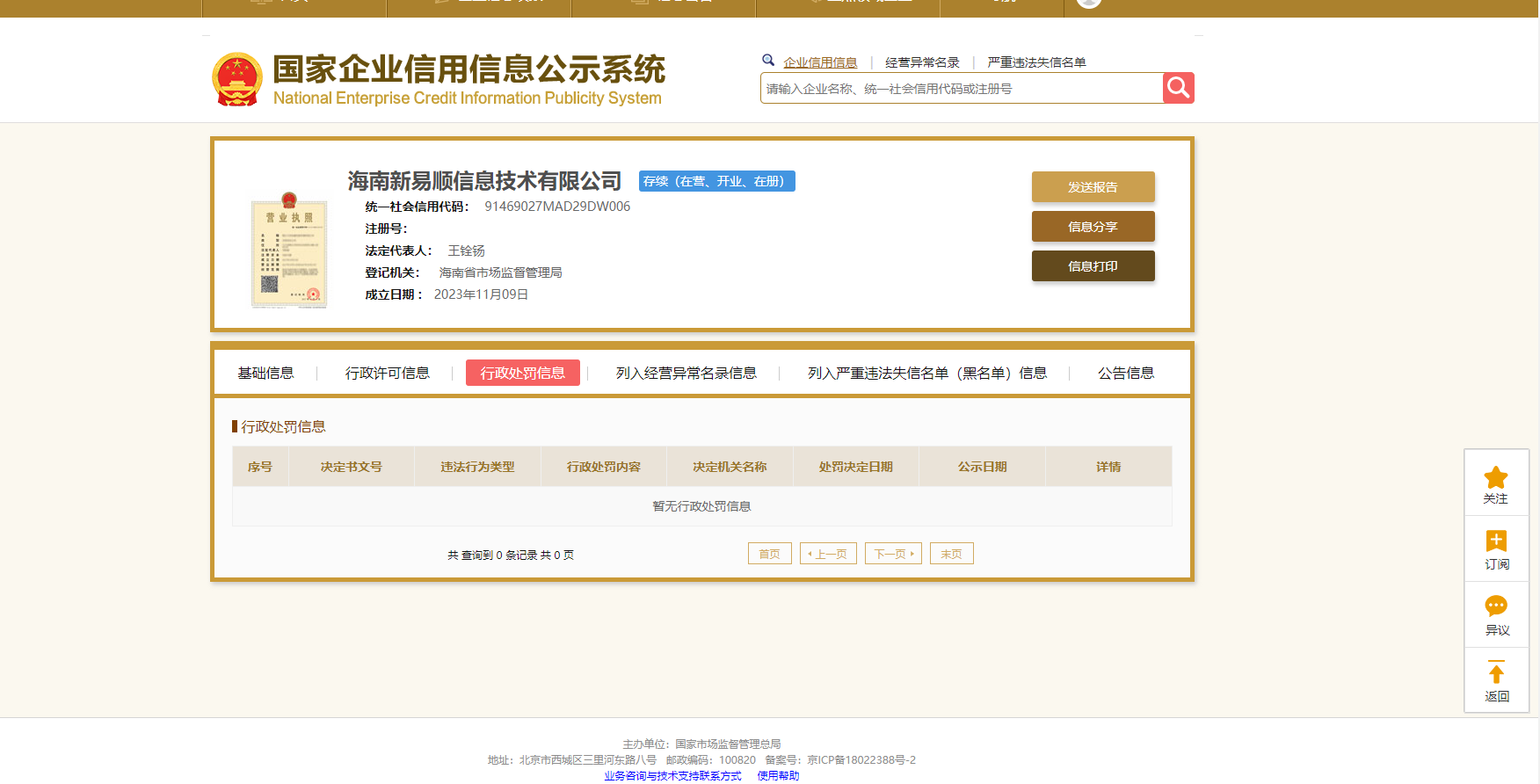Screen dimensions: 1540x784
Task: Click the company name 海南新易顺信息技术有限公司
Action: tap(484, 181)
